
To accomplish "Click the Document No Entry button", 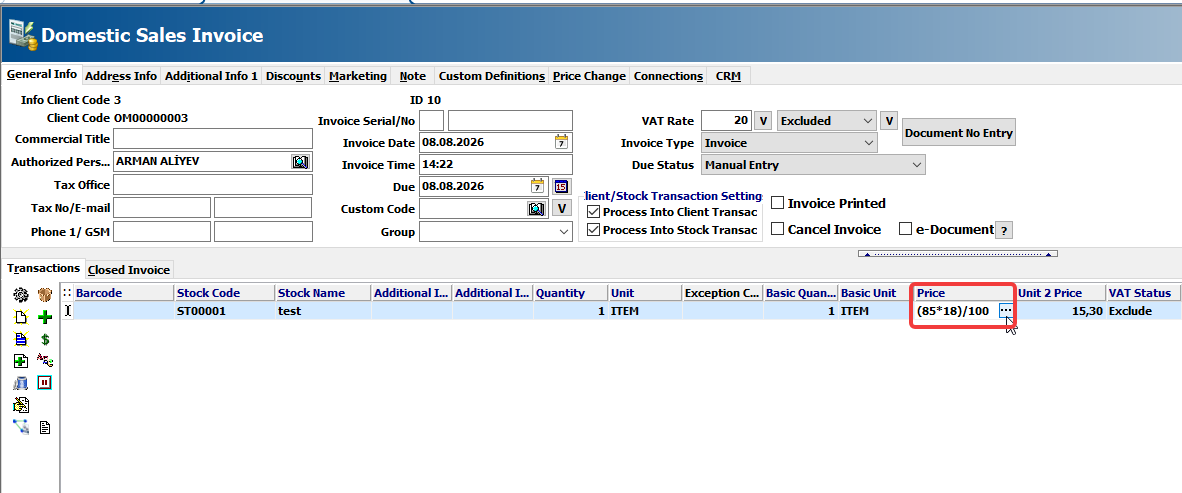I will [x=959, y=133].
